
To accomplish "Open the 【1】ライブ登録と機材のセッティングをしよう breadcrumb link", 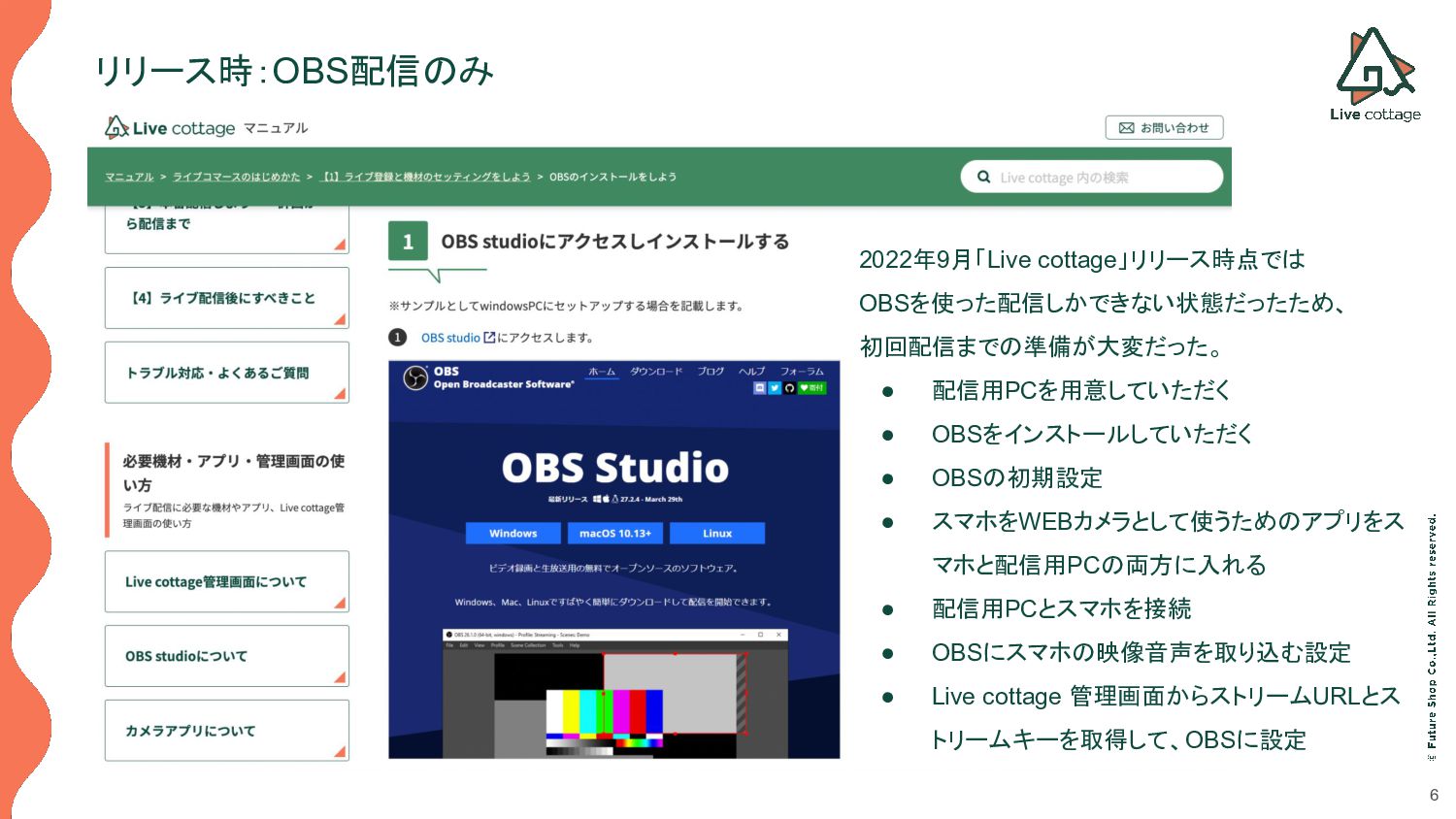I will click(x=425, y=177).
